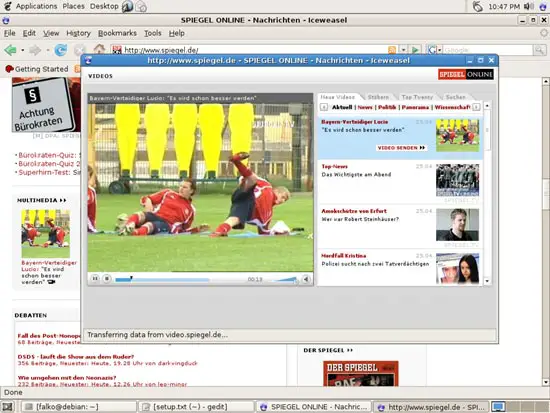Click the VIDEO SENDEN button
Screen dimensions: 550x413
pyautogui.click(x=401, y=148)
